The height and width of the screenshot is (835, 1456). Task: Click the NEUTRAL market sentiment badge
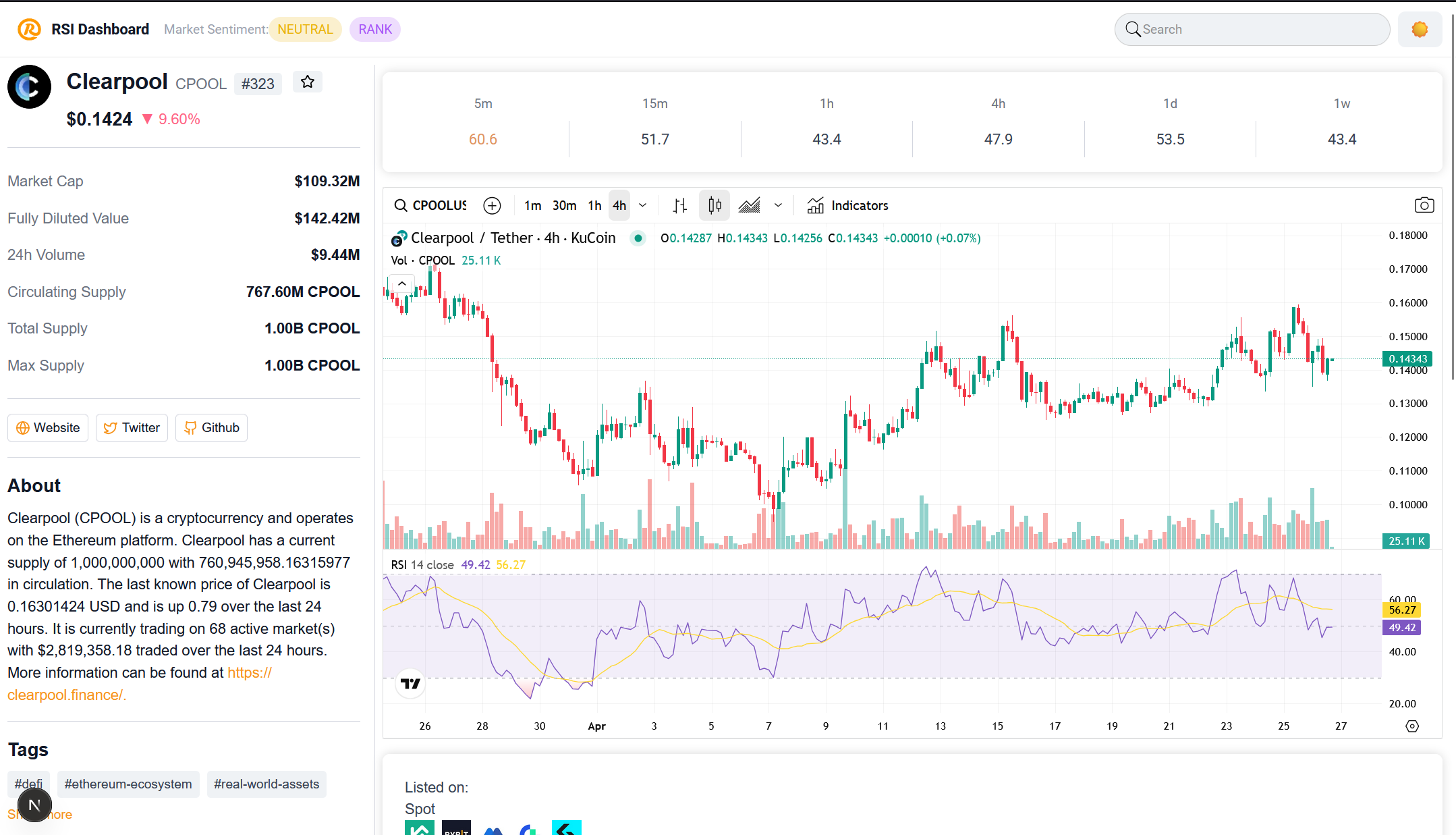(306, 29)
